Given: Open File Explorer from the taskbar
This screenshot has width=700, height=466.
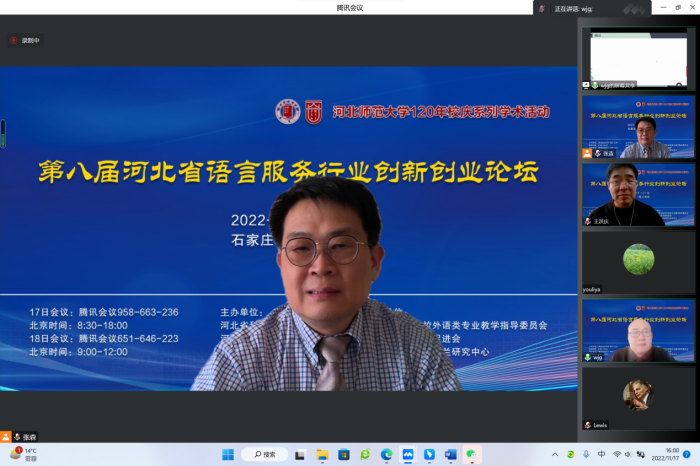Looking at the screenshot, I should click(322, 454).
